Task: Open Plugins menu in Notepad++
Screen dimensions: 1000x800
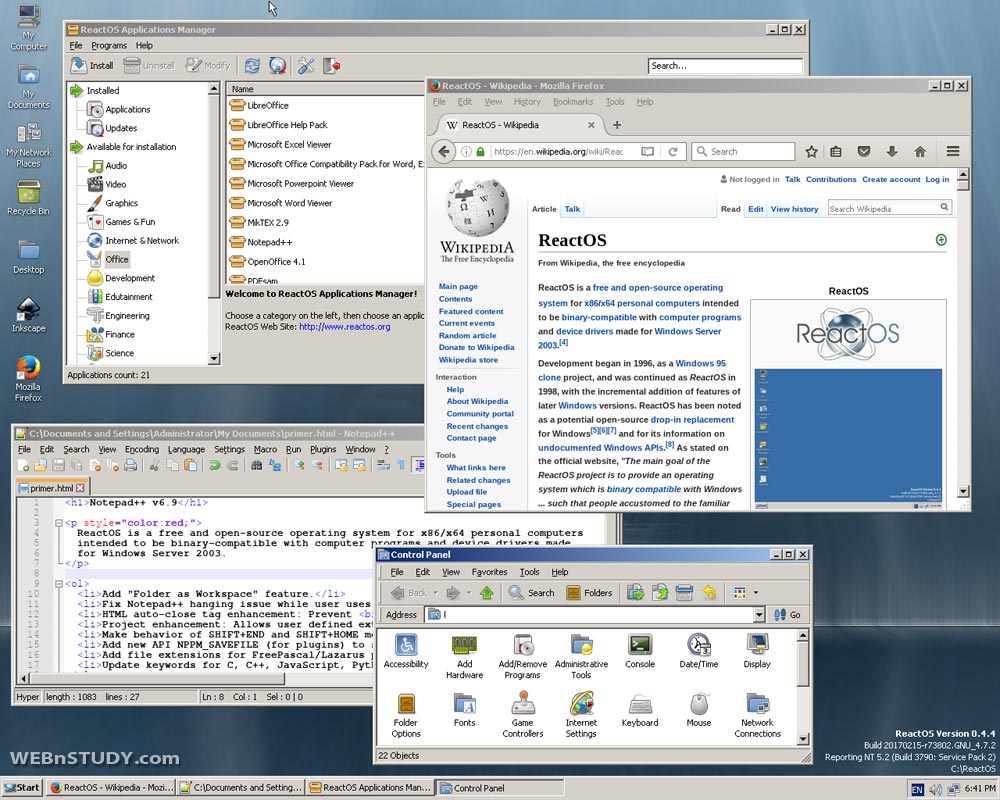Action: pos(323,449)
